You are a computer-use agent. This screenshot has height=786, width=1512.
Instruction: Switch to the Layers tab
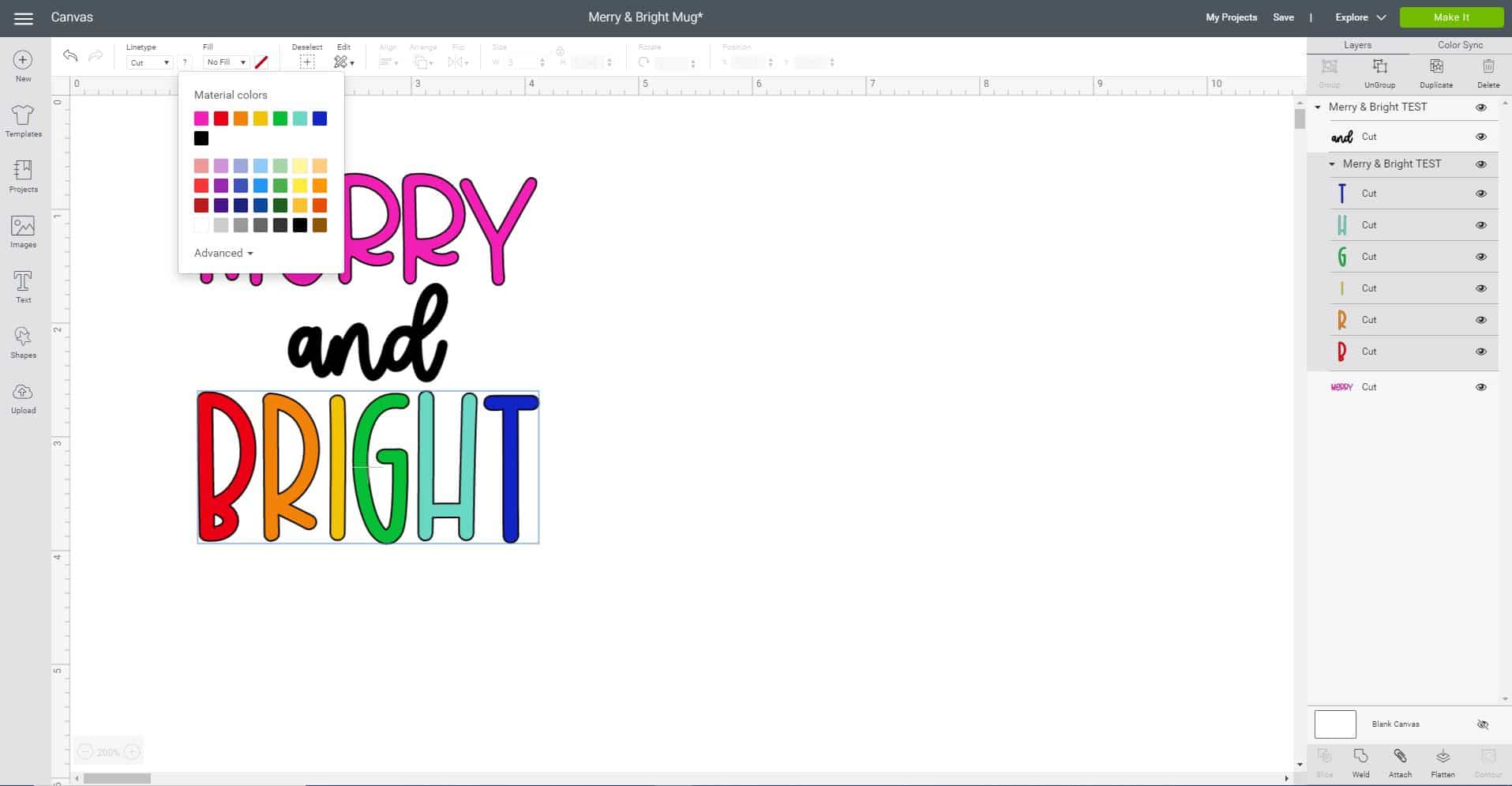coord(1357,45)
